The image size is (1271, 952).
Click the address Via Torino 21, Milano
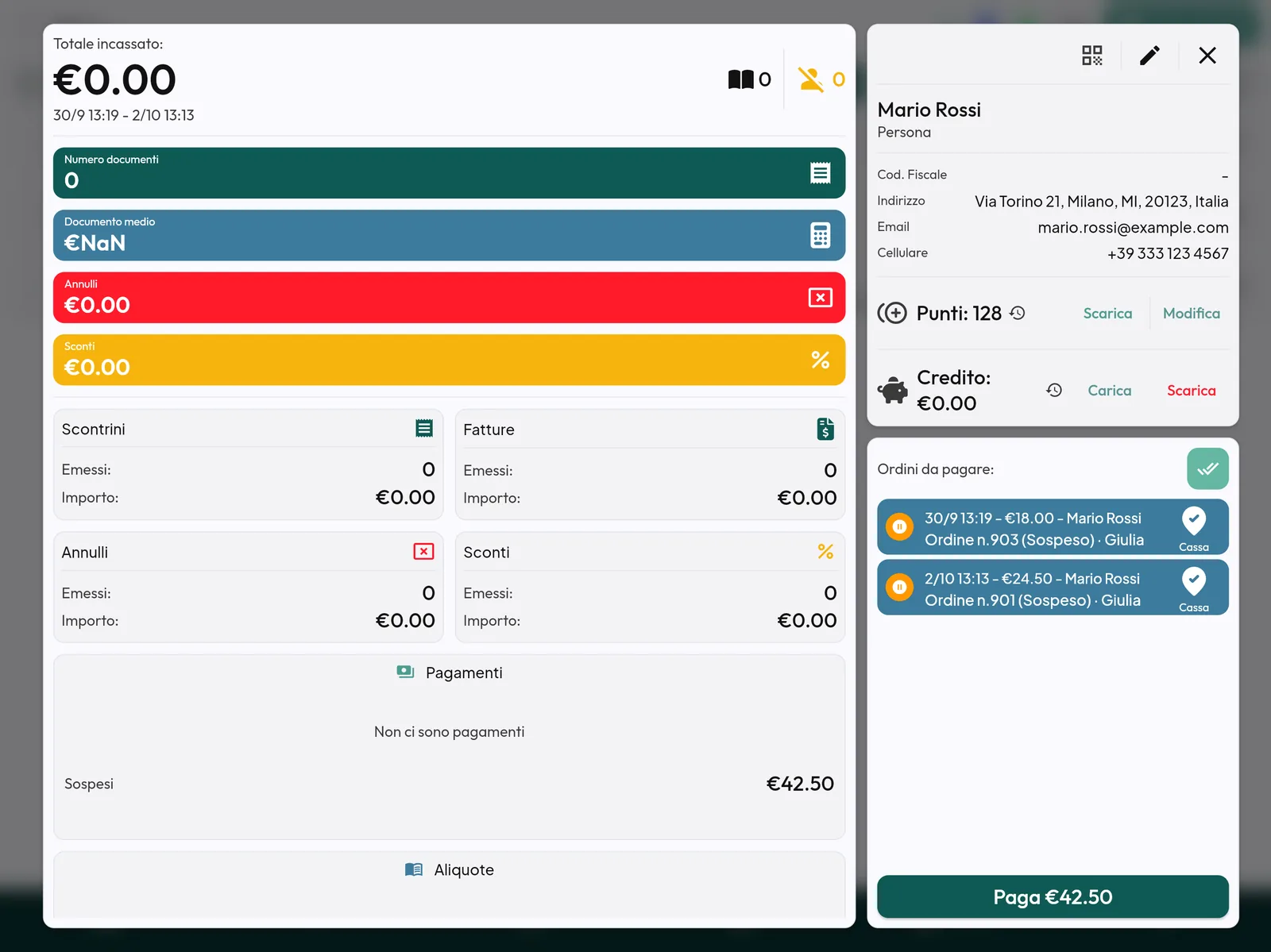1102,202
